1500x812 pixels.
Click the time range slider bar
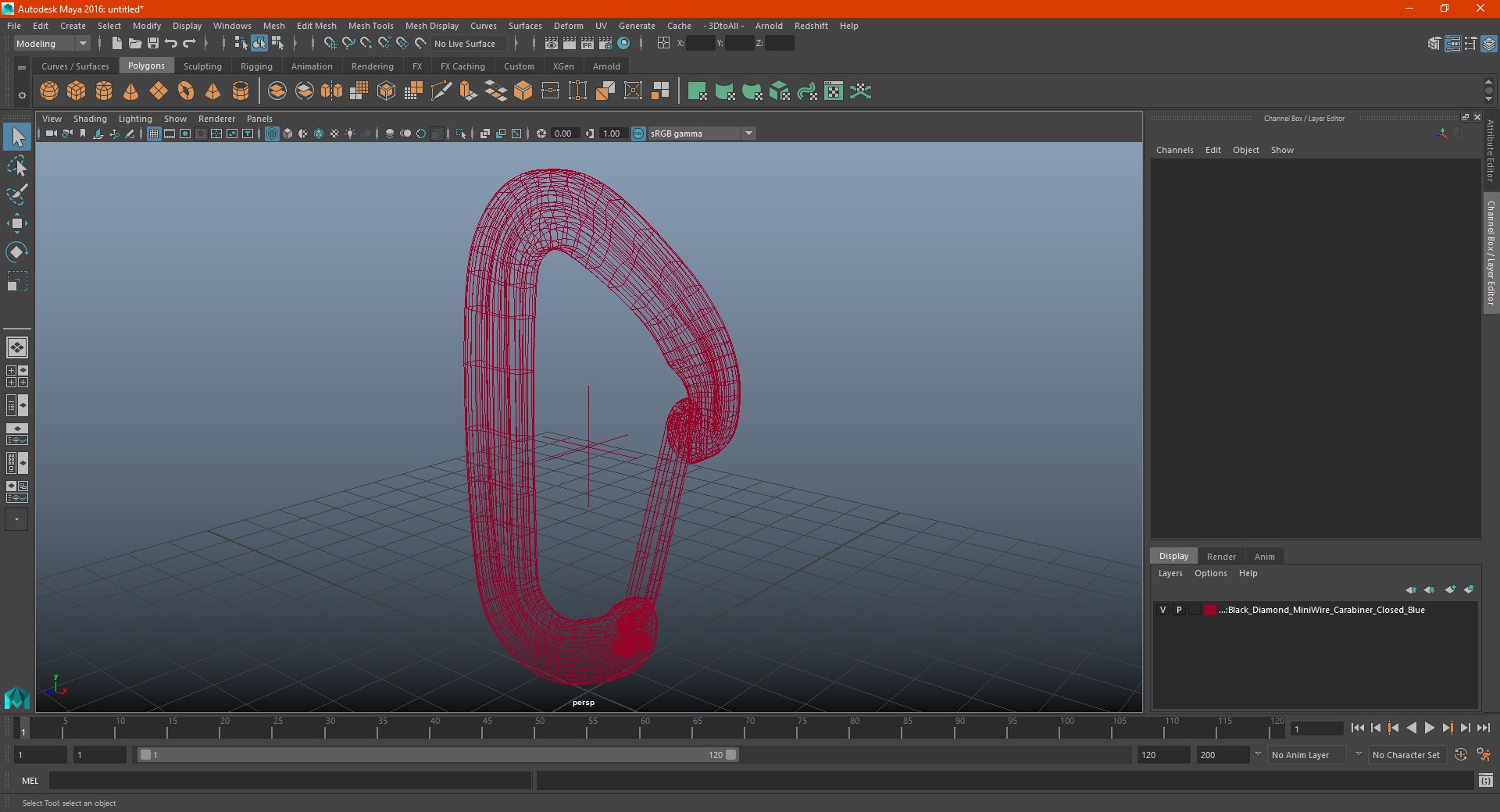point(437,755)
